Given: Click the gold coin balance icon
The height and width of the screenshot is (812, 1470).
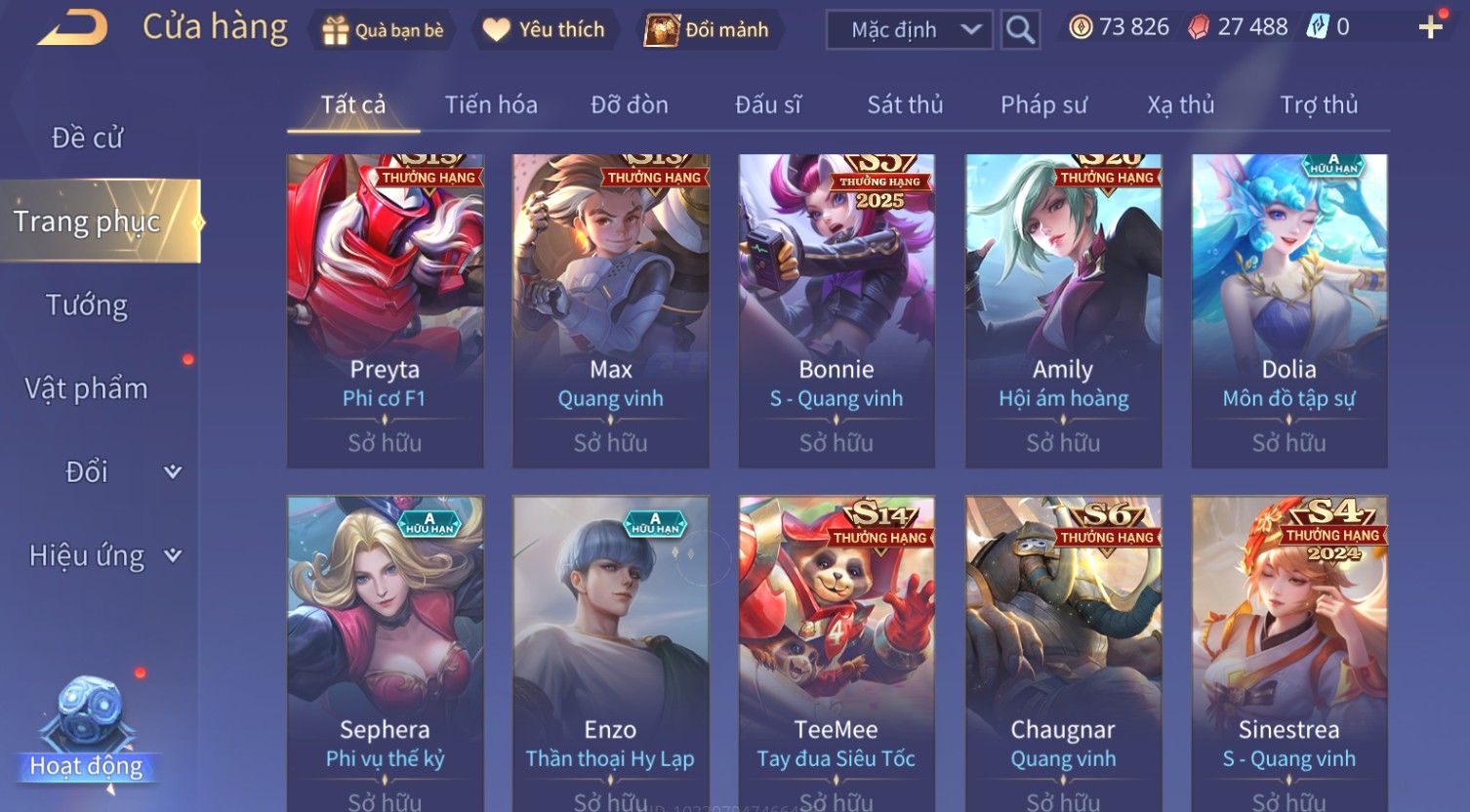Looking at the screenshot, I should [1081, 27].
